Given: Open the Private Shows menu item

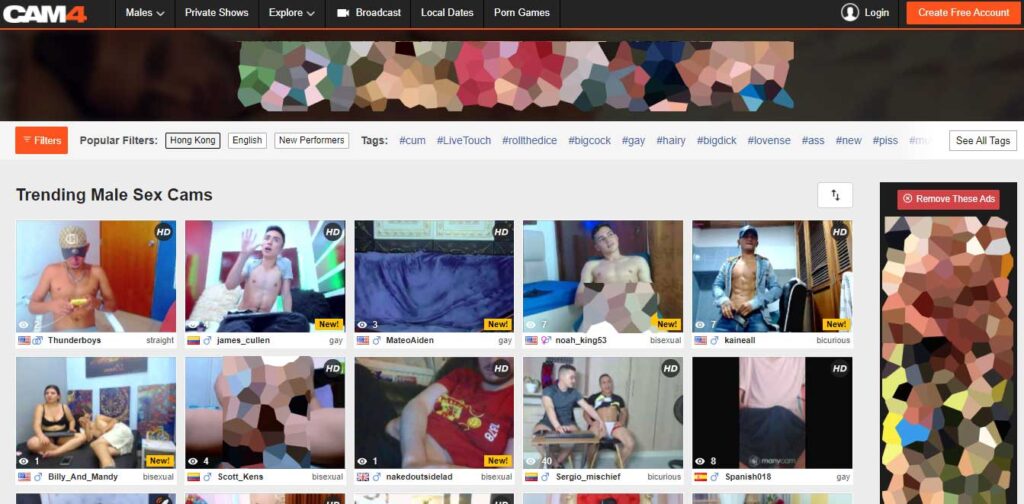Looking at the screenshot, I should tap(216, 13).
